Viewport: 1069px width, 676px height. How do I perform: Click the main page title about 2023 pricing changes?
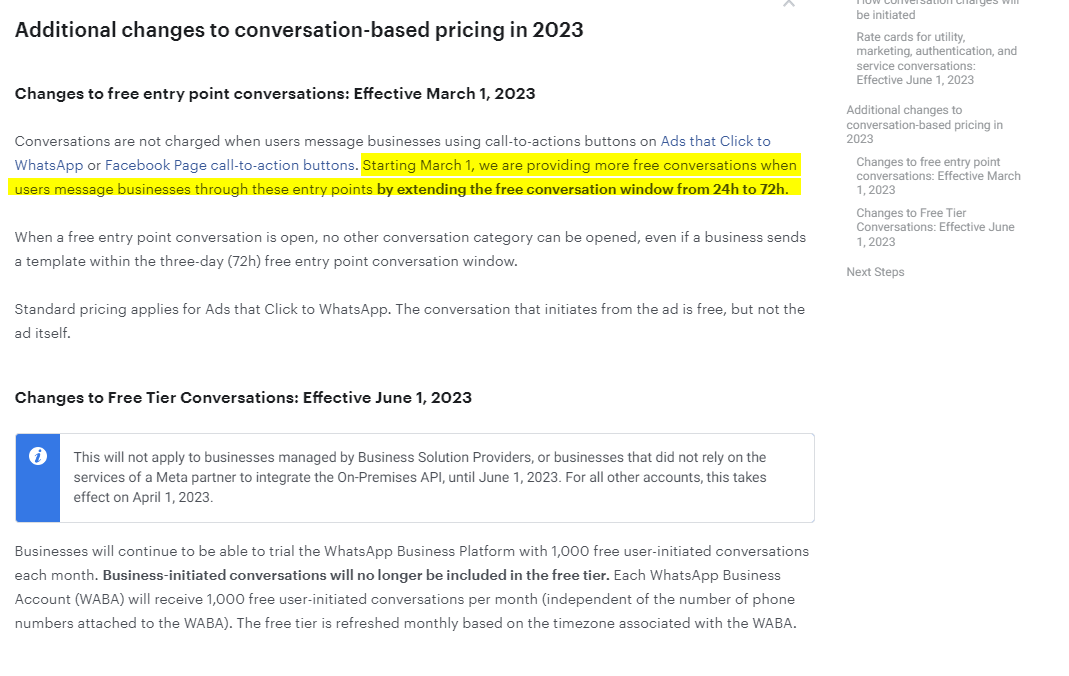(298, 30)
